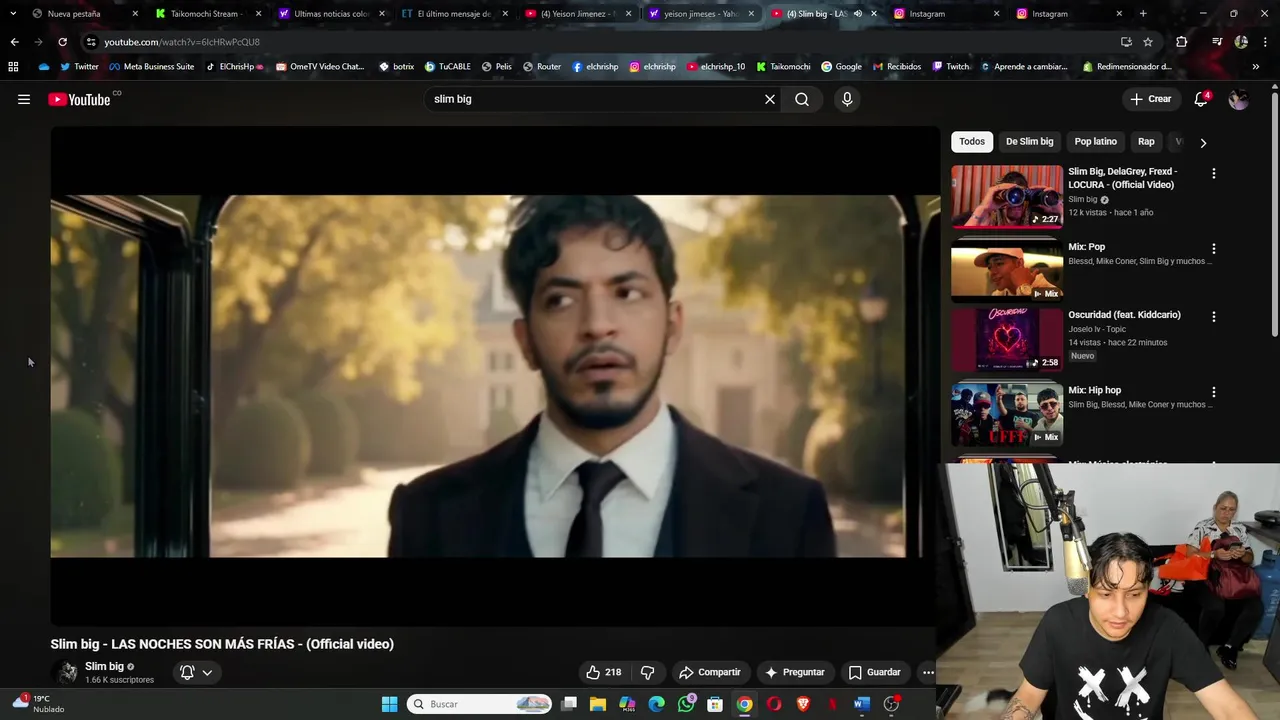Open File Explorer from the taskbar
This screenshot has height=720, width=1280.
click(597, 704)
